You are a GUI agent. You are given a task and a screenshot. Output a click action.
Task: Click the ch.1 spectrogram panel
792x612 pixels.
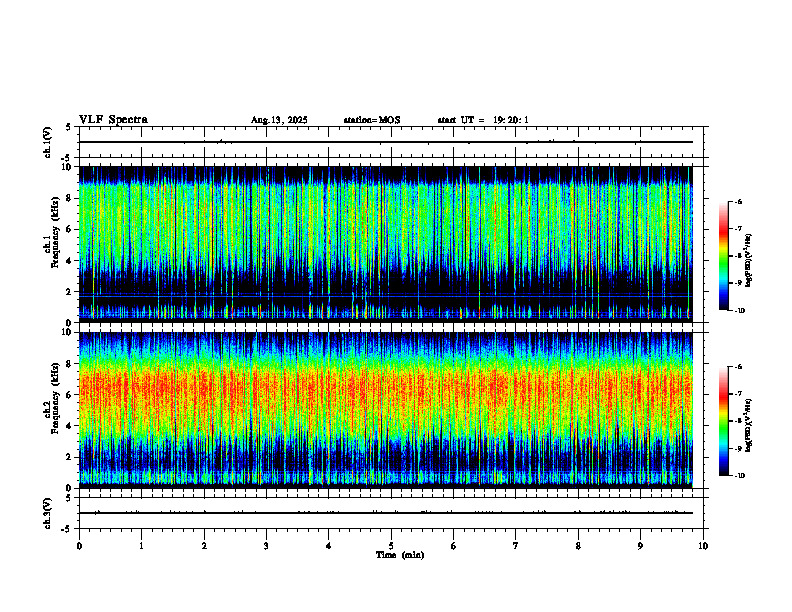coord(385,244)
